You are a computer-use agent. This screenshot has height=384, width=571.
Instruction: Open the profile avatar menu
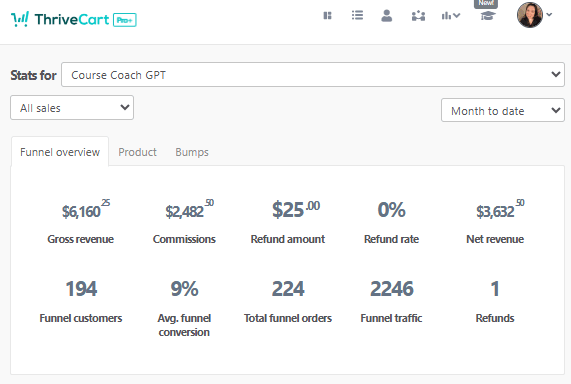click(530, 15)
